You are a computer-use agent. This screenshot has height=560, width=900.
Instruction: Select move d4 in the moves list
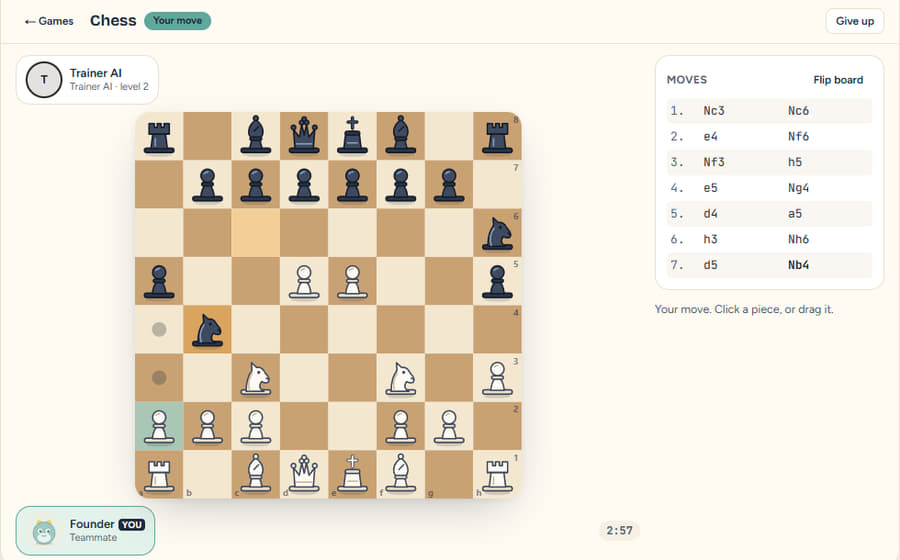(711, 213)
